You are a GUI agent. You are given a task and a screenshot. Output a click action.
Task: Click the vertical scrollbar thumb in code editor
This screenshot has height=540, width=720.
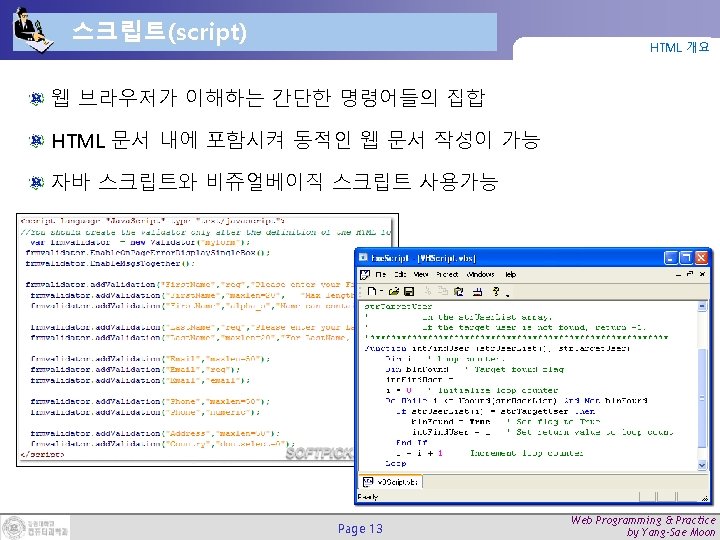[x=702, y=398]
